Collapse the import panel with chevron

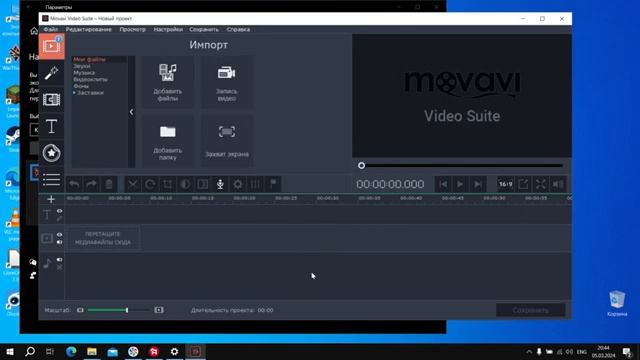coord(131,112)
